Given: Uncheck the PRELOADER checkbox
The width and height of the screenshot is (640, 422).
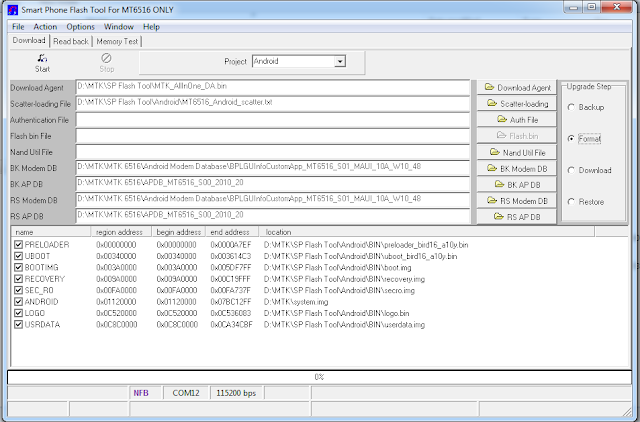Looking at the screenshot, I should click(18, 244).
